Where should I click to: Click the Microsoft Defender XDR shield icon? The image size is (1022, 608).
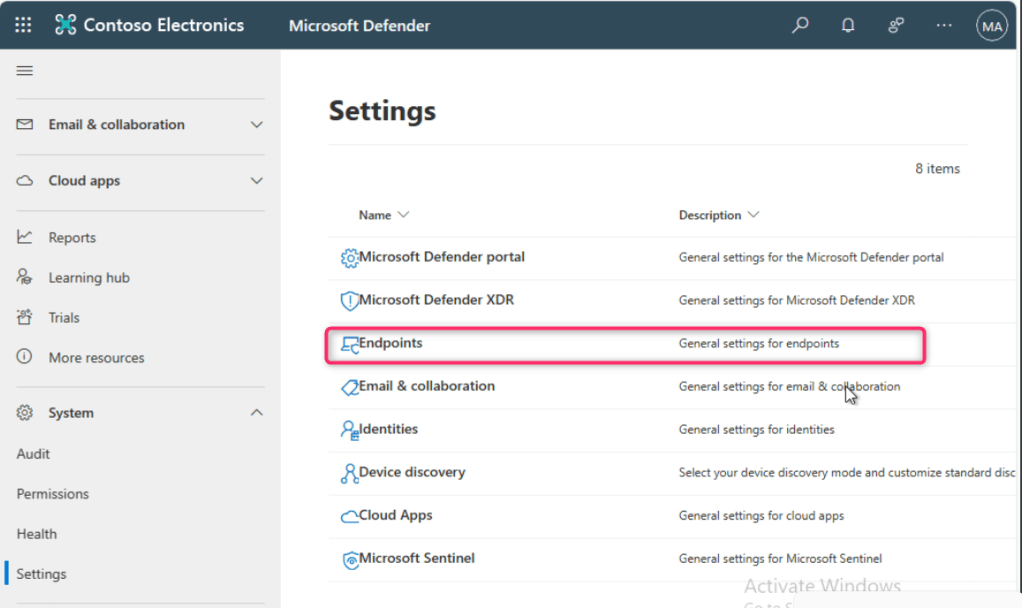(349, 301)
